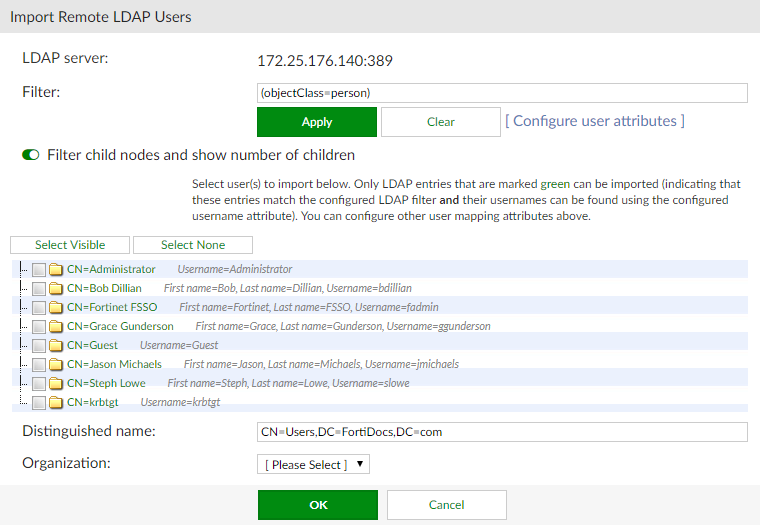Viewport: 760px width, 525px height.
Task: Open the Organization Please Select dropdown
Action: (313, 464)
